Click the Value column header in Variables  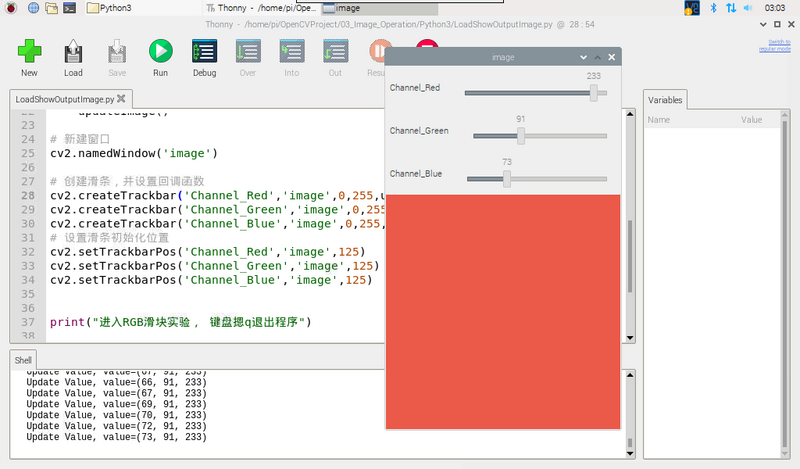coord(752,120)
